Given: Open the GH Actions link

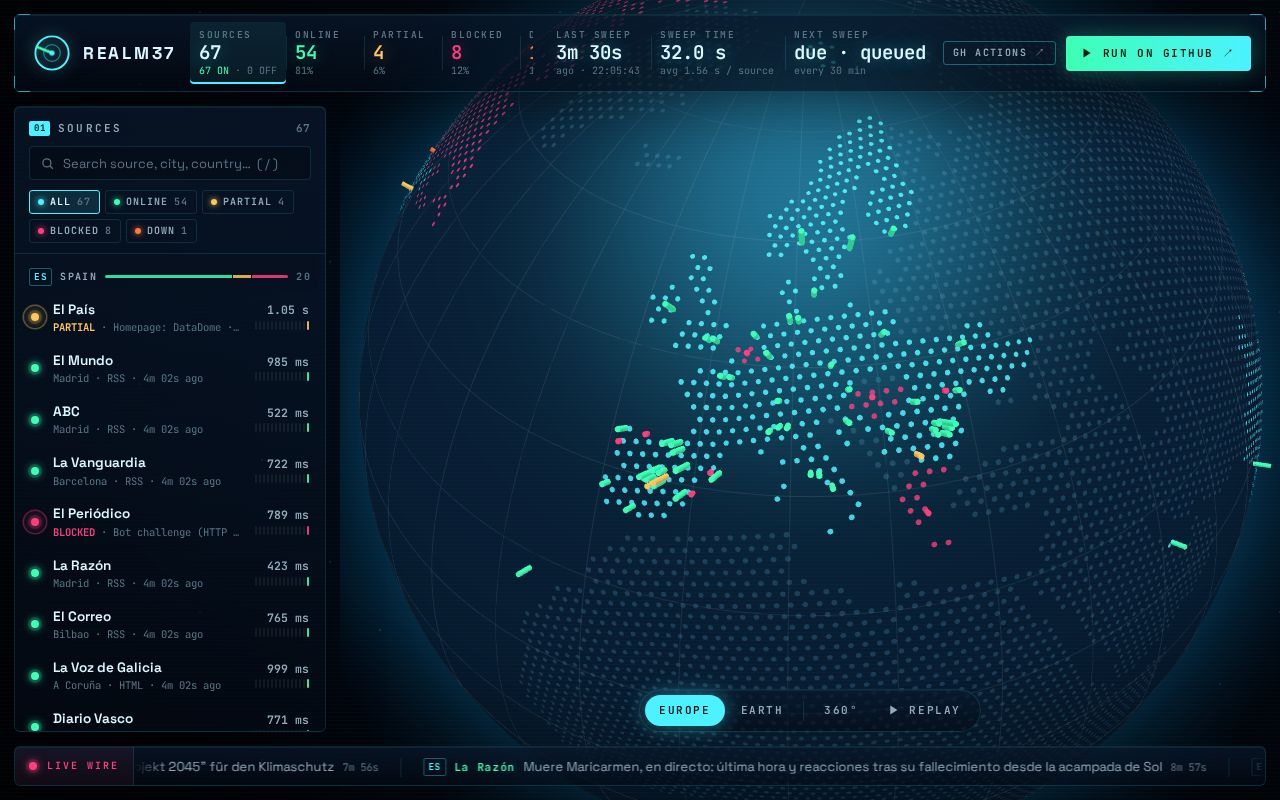Looking at the screenshot, I should click(999, 53).
